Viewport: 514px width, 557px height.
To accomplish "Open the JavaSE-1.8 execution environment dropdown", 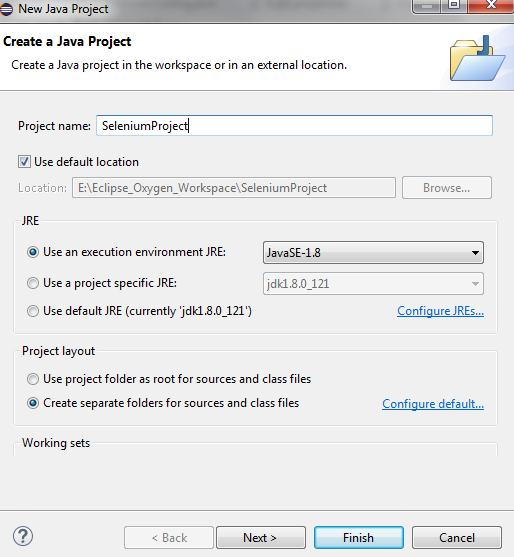I will 373,253.
